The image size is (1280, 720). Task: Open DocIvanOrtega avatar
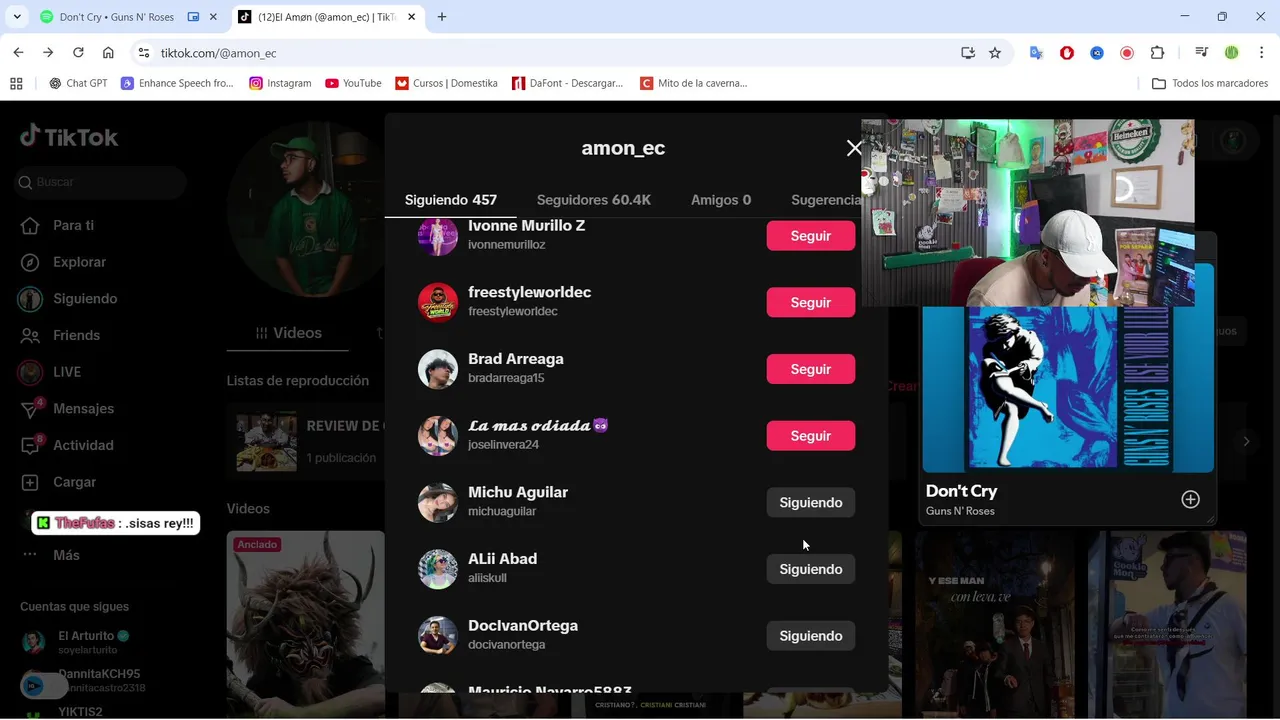point(437,636)
